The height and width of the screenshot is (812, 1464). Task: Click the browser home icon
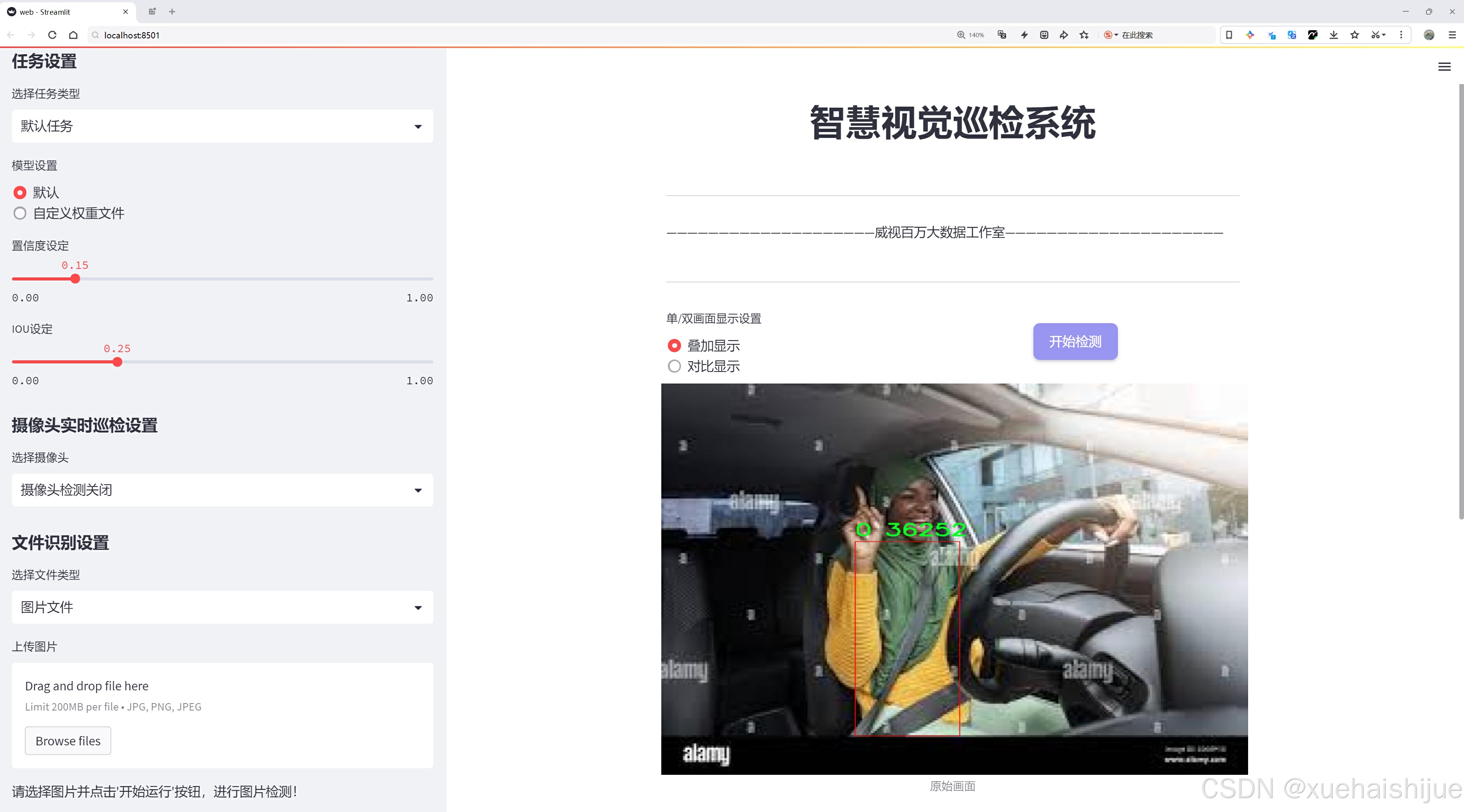(x=73, y=35)
